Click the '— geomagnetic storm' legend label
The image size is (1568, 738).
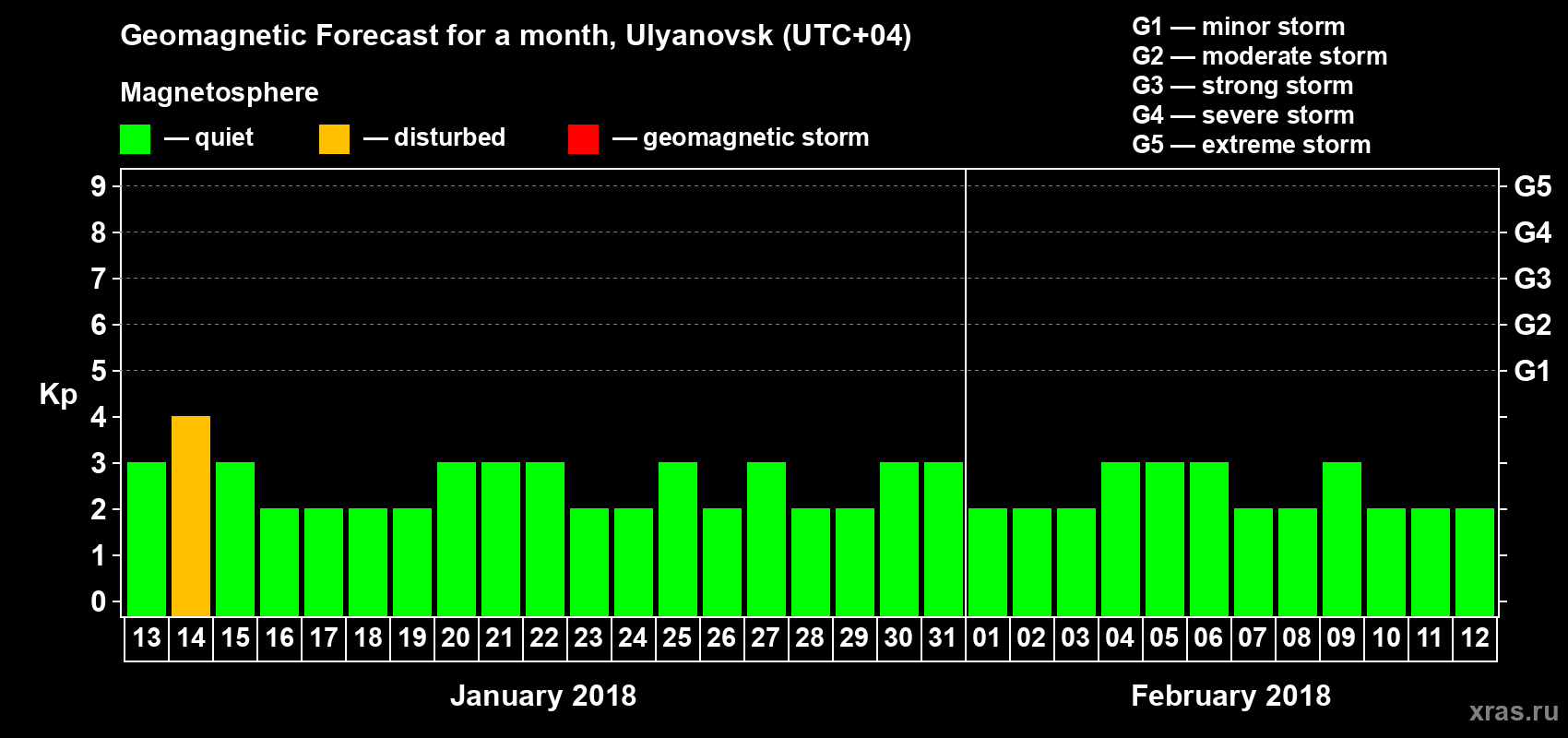coord(741,138)
